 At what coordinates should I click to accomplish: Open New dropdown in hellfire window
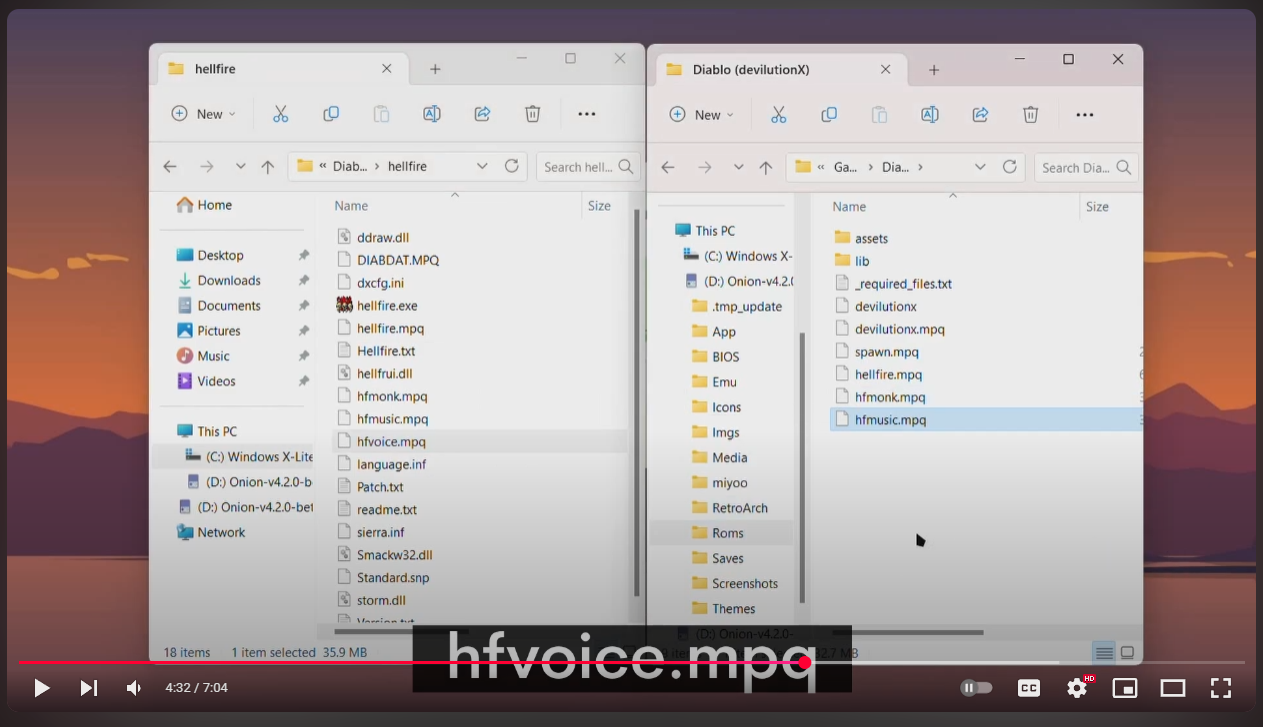point(204,114)
